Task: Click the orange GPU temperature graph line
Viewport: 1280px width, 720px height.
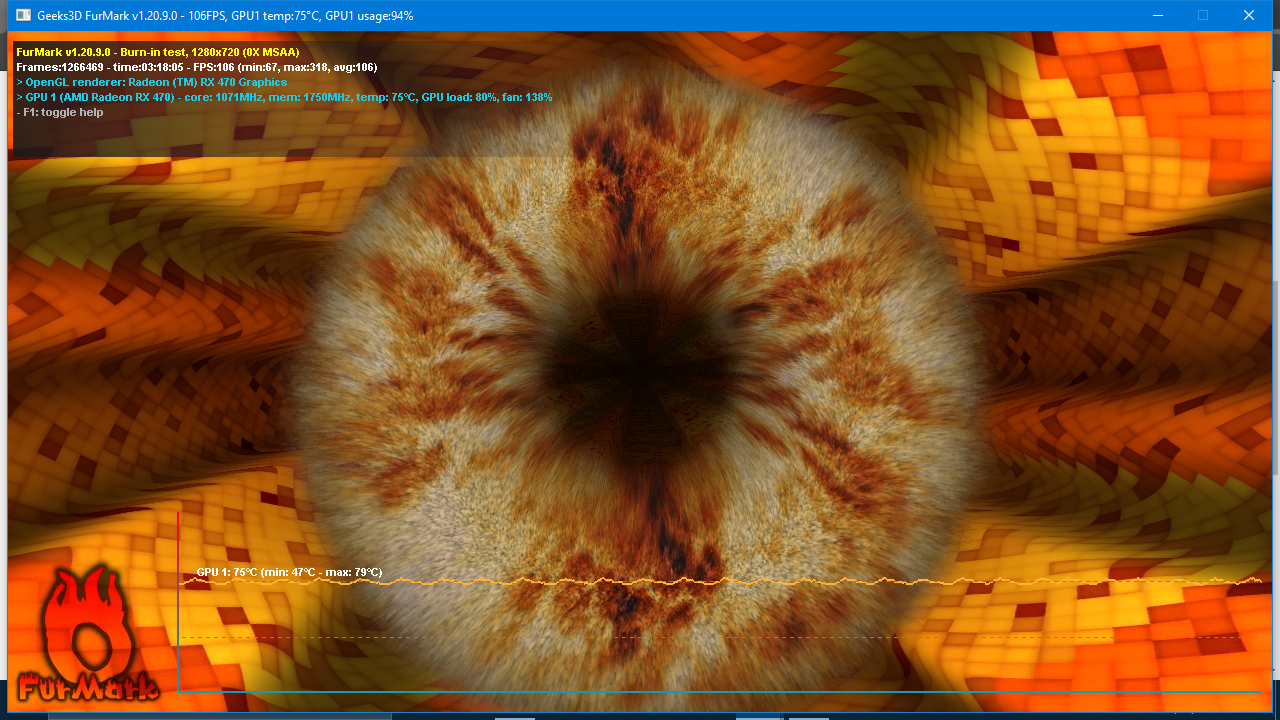Action: [x=720, y=581]
